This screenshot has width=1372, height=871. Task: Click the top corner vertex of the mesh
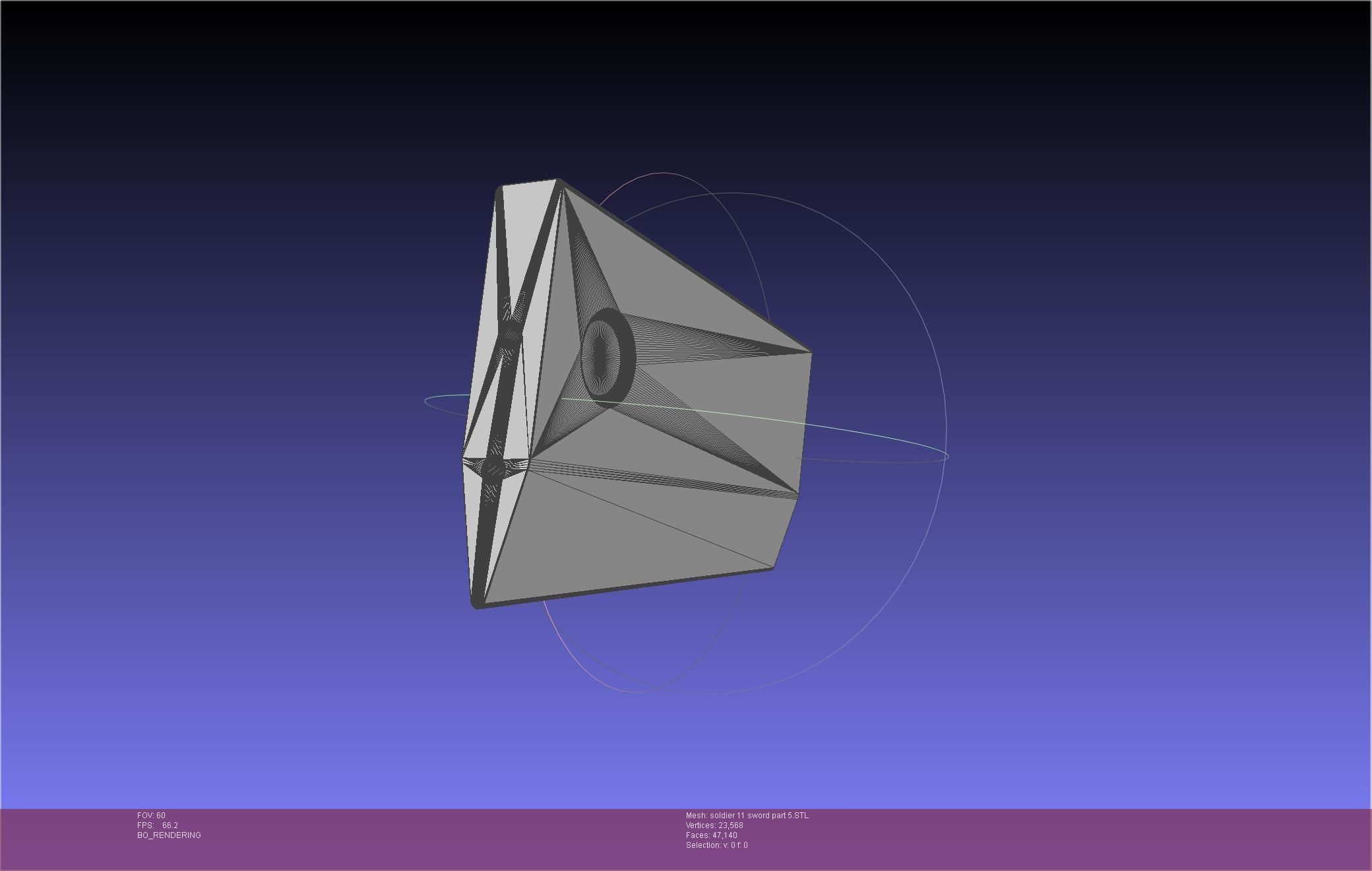(557, 180)
